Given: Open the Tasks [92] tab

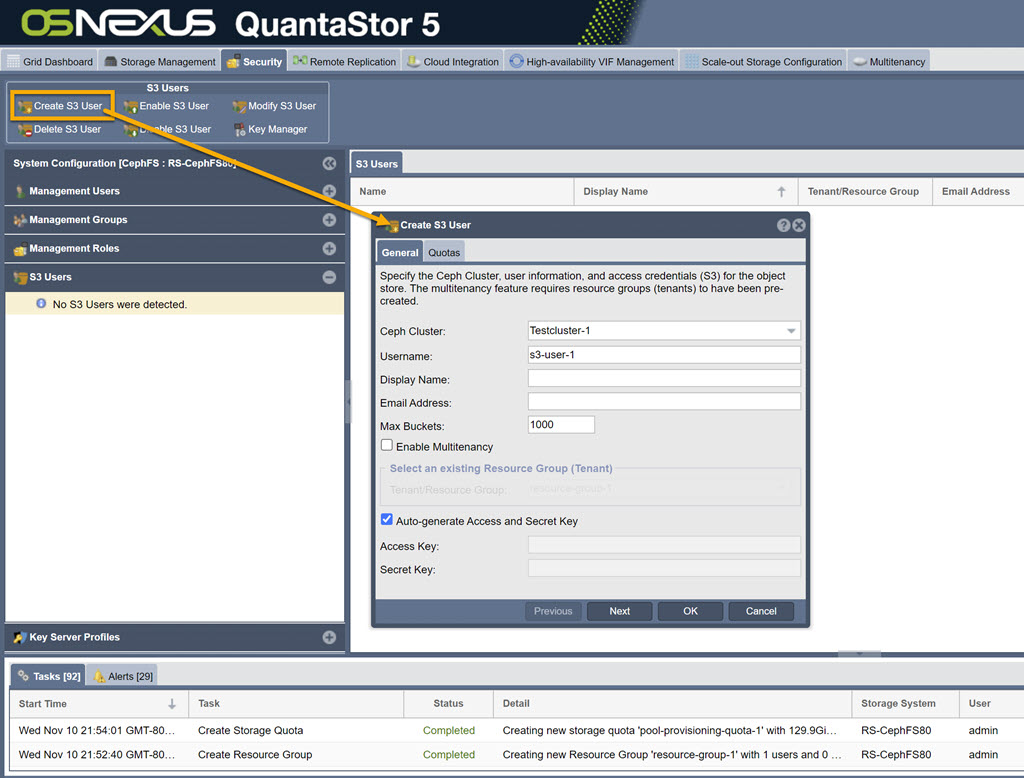Looking at the screenshot, I should 48,676.
